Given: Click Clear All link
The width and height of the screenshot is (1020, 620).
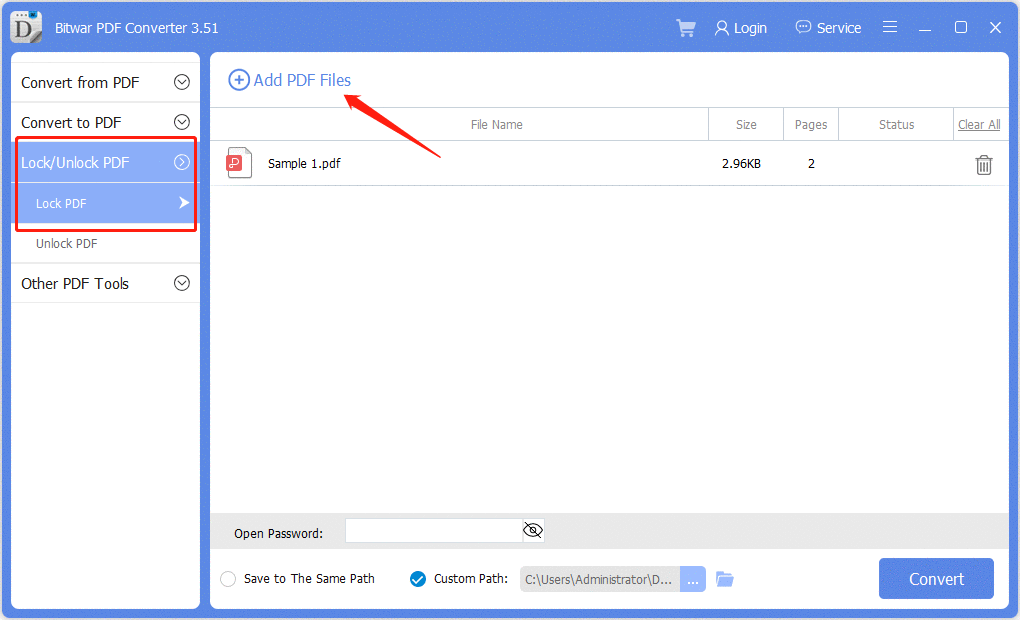Looking at the screenshot, I should click(979, 124).
